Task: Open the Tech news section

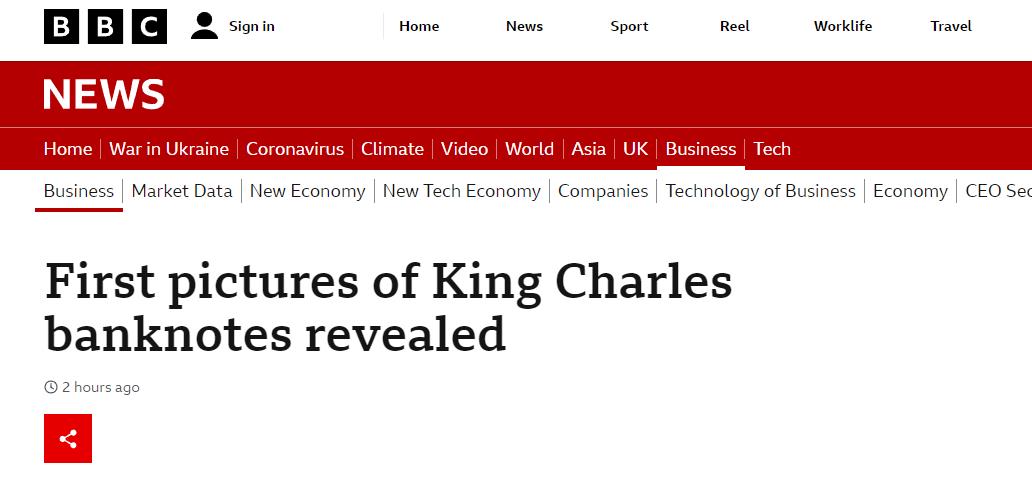Action: point(772,149)
